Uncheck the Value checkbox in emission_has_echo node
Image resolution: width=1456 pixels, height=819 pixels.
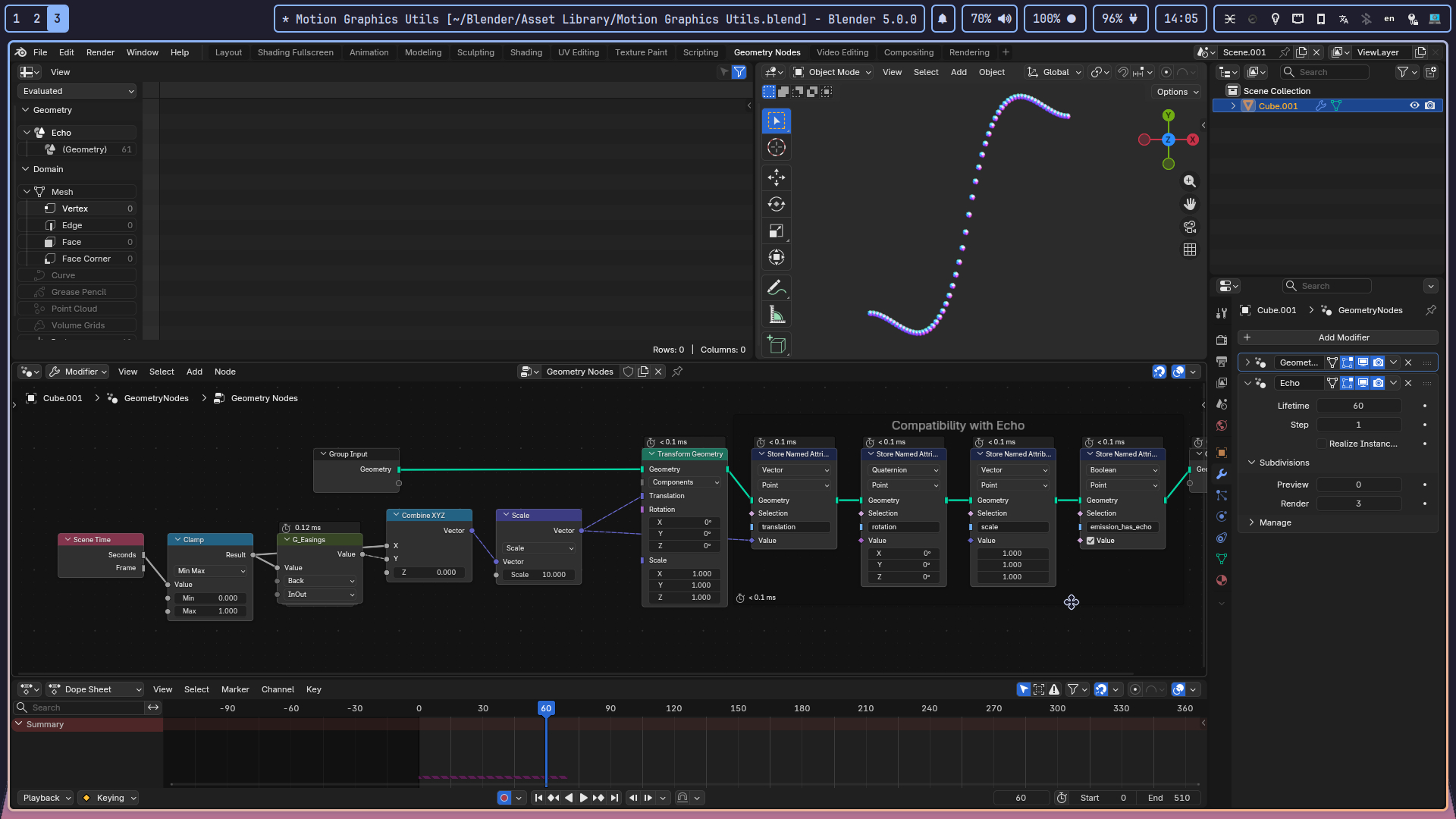1090,541
